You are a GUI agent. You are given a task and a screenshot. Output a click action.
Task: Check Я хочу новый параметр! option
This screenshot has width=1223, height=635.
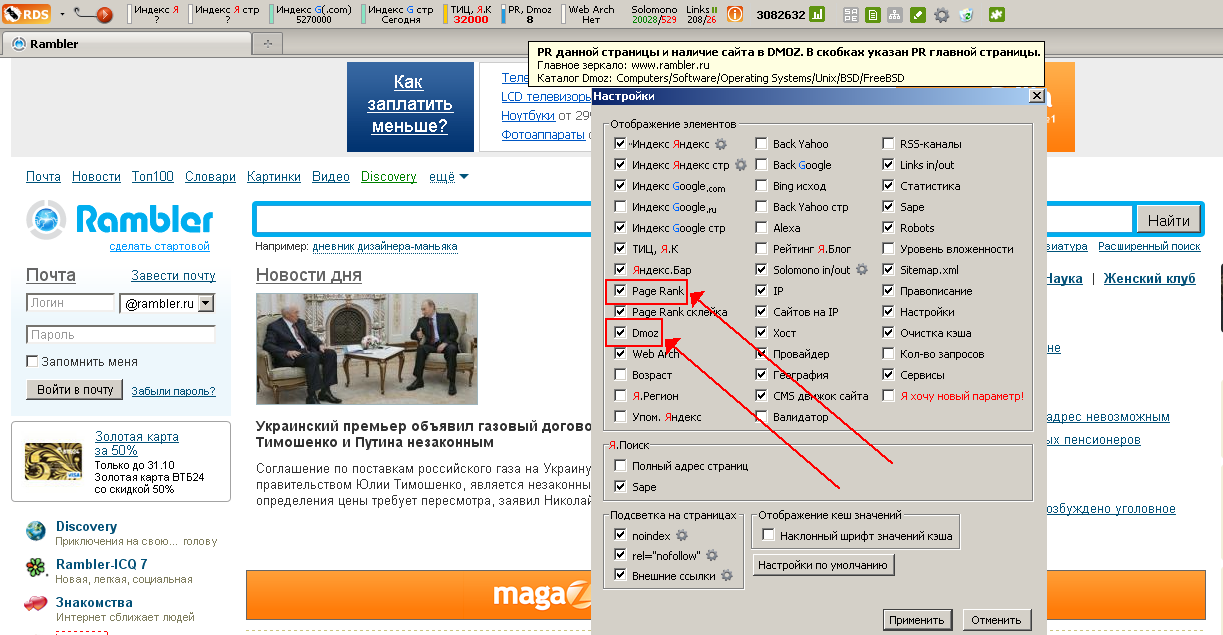tap(889, 396)
